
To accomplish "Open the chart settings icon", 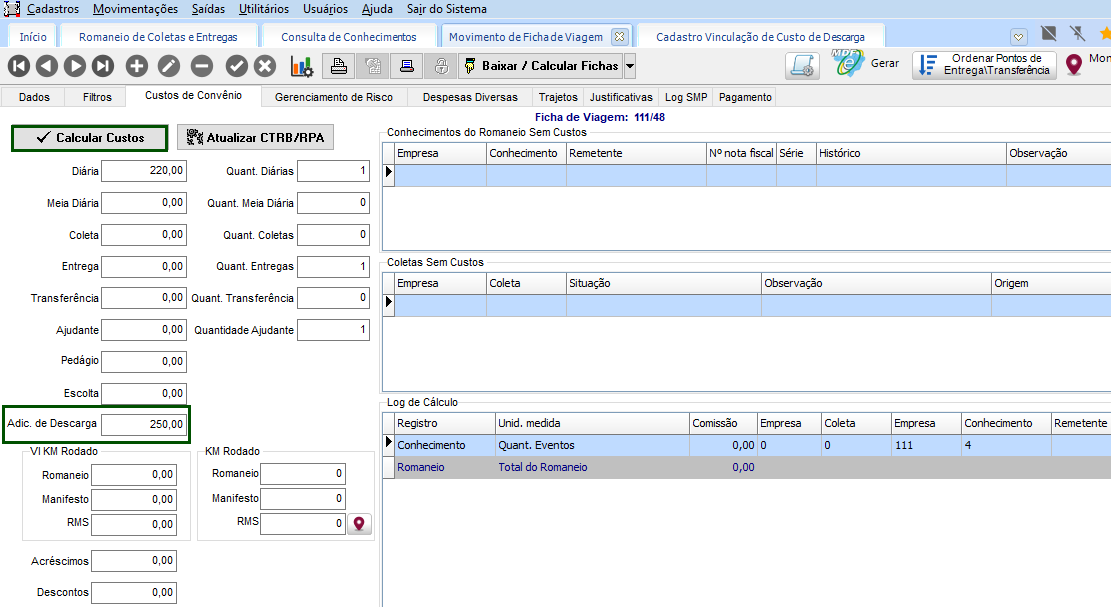I will click(301, 66).
